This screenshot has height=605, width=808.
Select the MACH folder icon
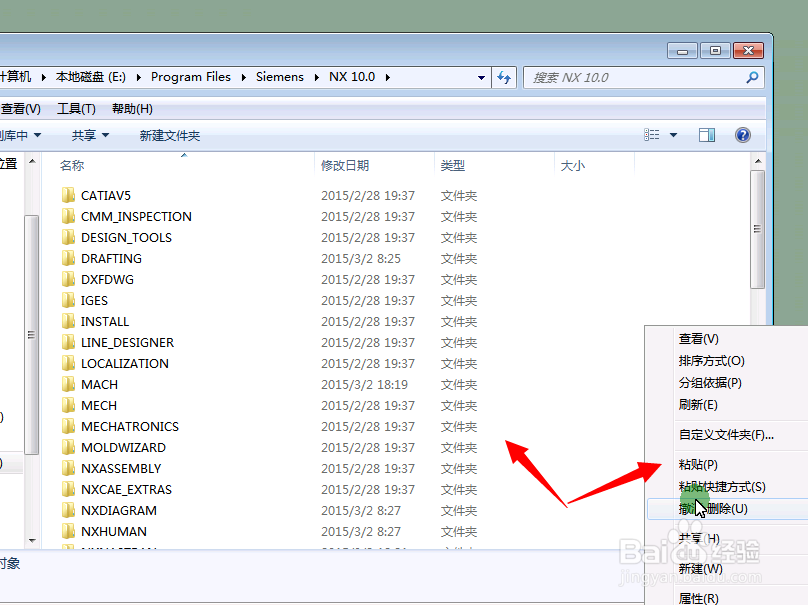tap(68, 384)
